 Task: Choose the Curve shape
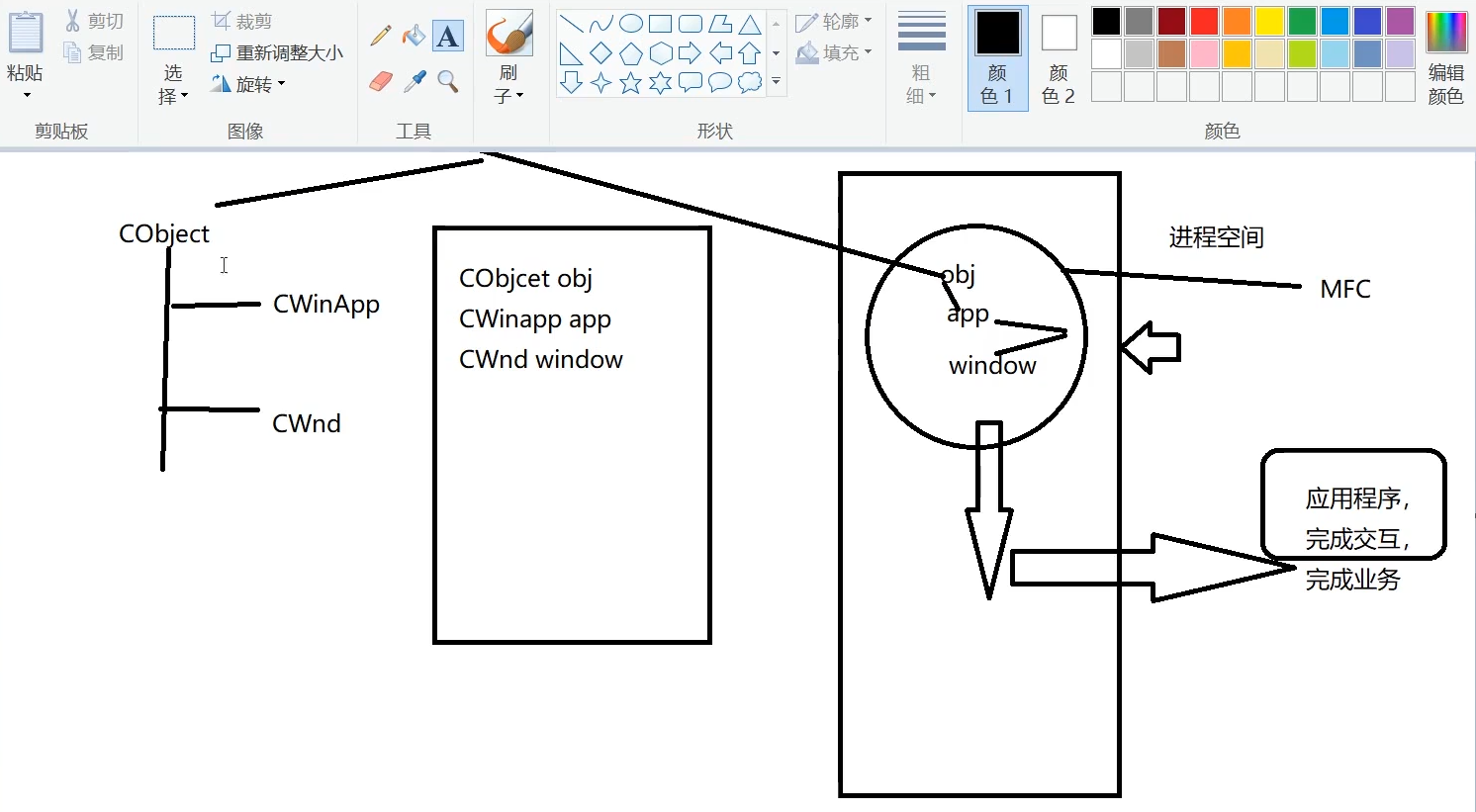click(x=600, y=24)
